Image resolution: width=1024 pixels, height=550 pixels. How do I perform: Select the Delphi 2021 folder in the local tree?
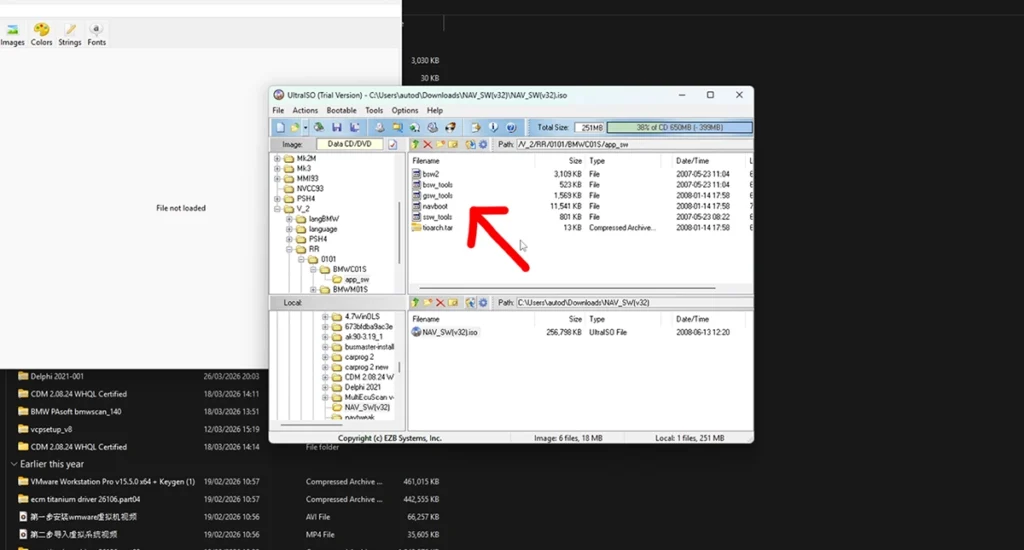[x=362, y=387]
